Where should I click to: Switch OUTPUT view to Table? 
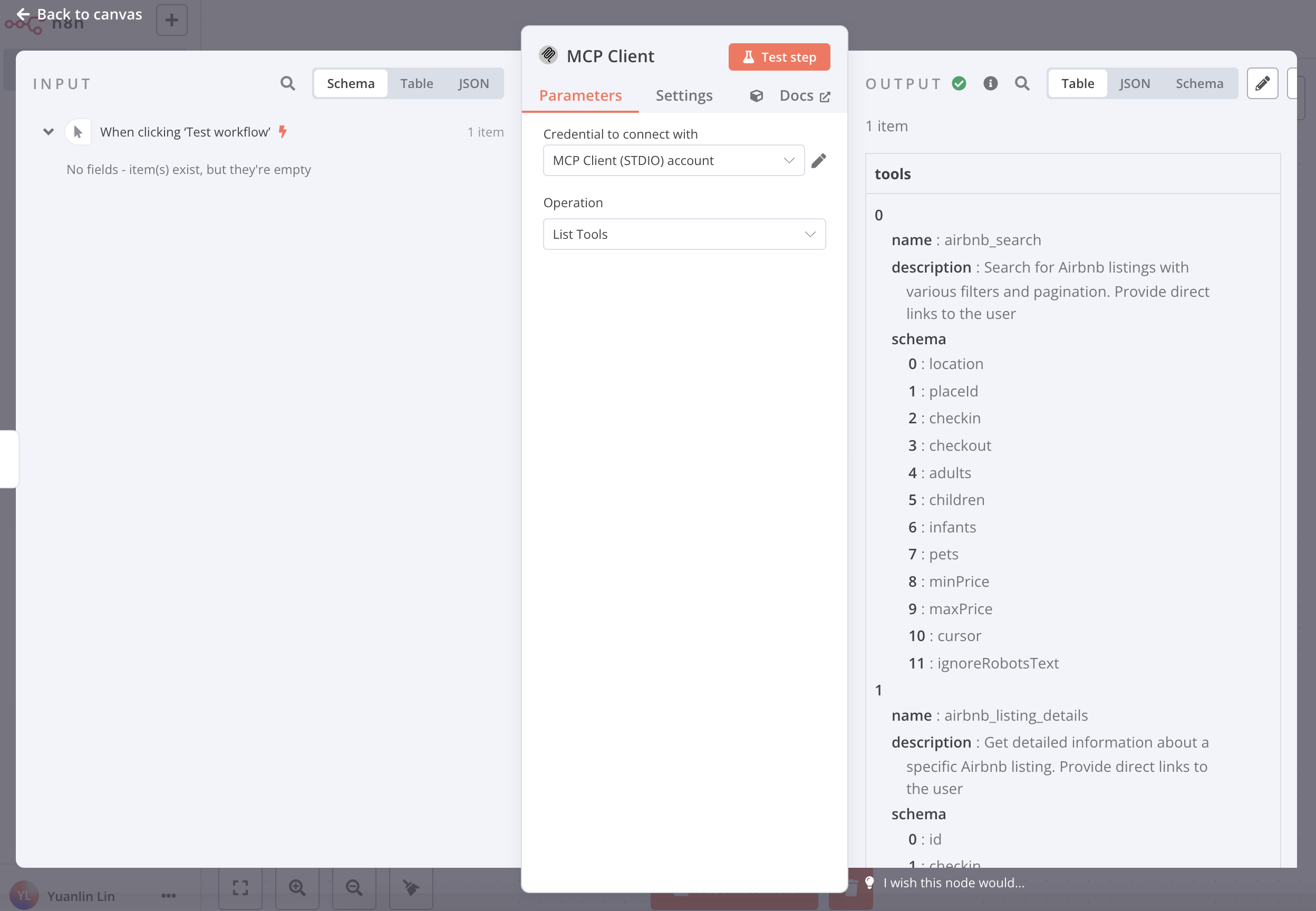1078,83
